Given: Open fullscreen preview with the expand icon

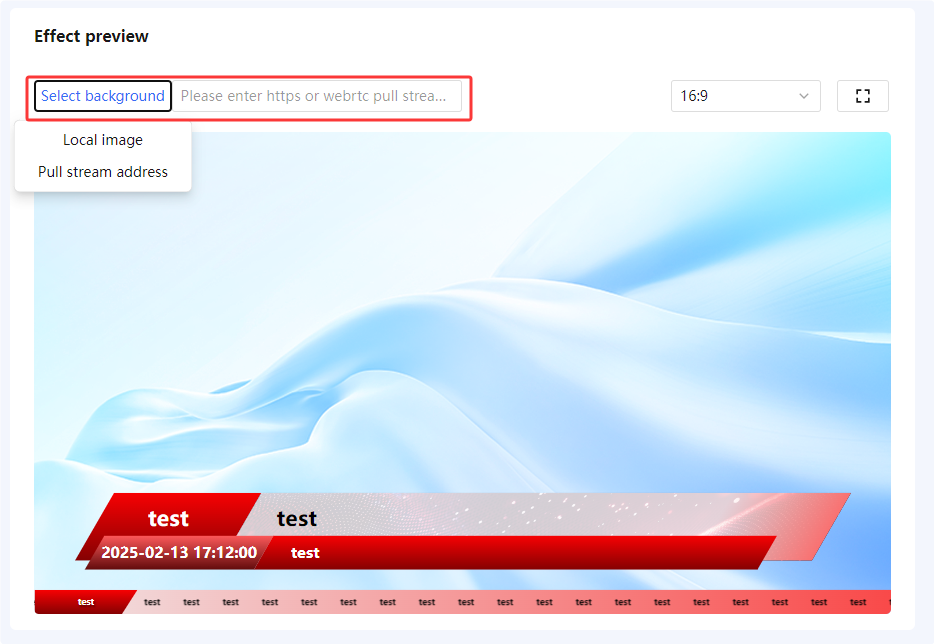Looking at the screenshot, I should pos(862,96).
